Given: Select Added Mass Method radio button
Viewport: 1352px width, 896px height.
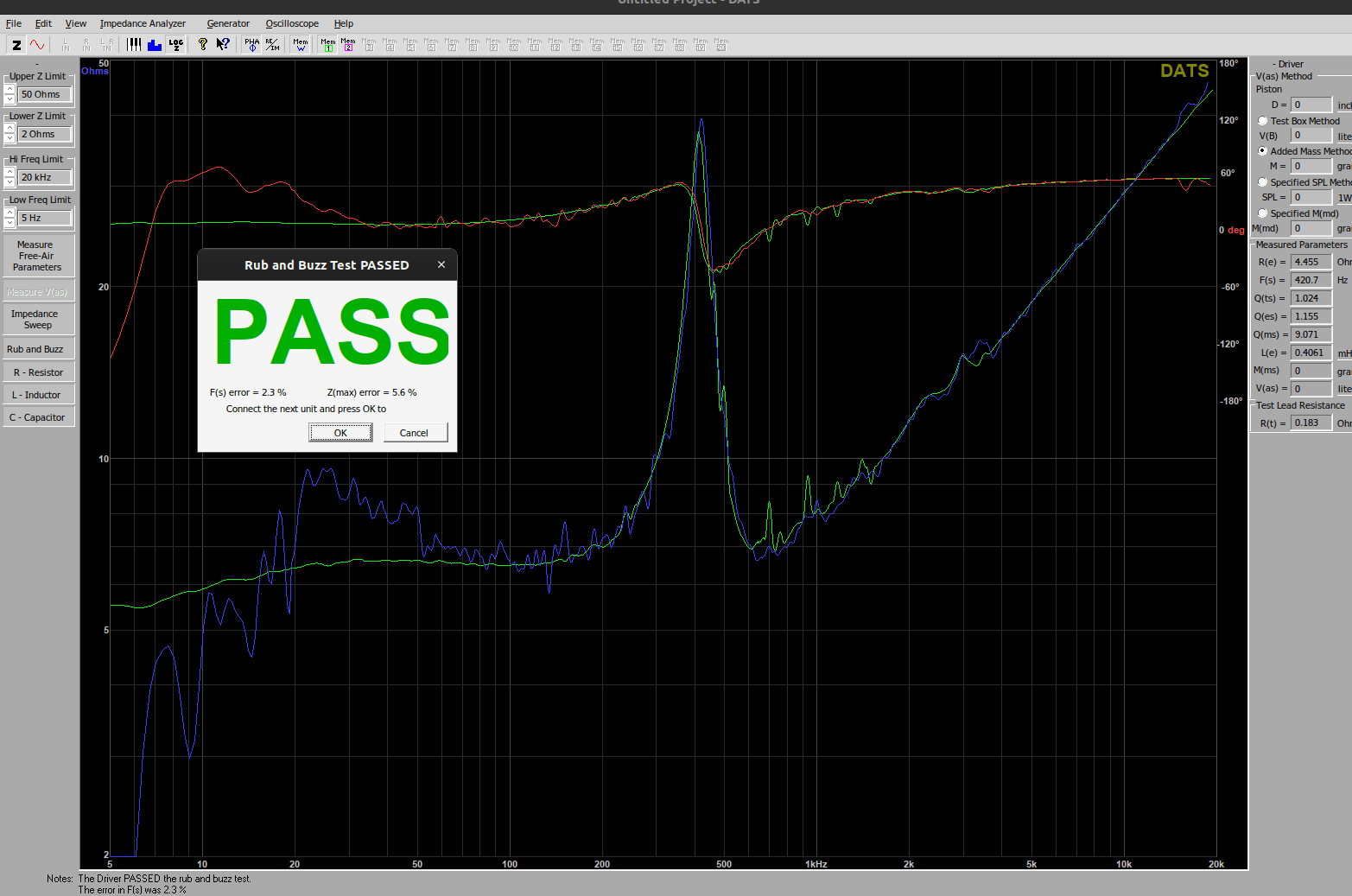Looking at the screenshot, I should click(x=1263, y=151).
